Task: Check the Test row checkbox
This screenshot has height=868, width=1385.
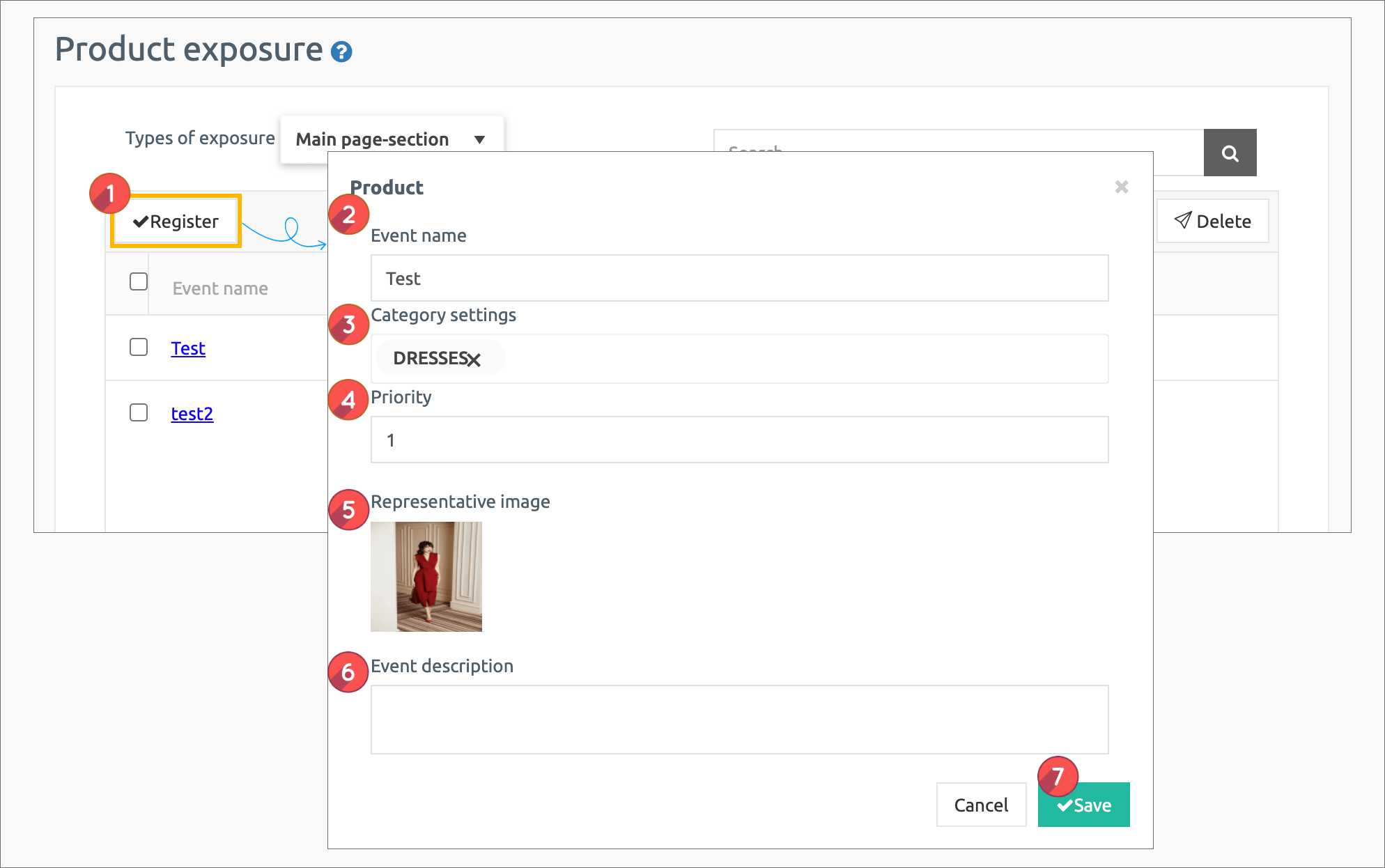Action: point(139,347)
